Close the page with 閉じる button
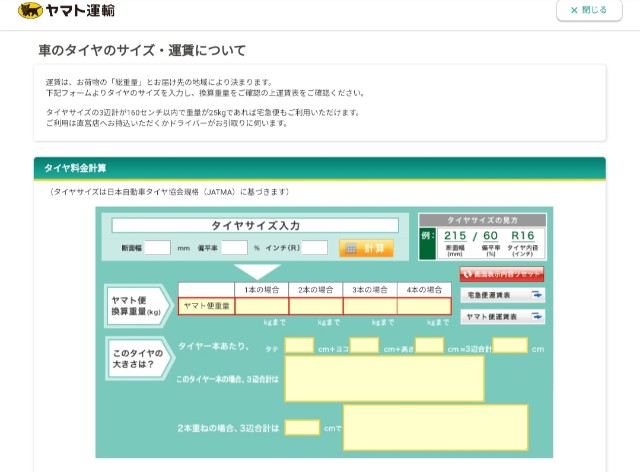Screen dimensions: 640x472 pos(589,10)
